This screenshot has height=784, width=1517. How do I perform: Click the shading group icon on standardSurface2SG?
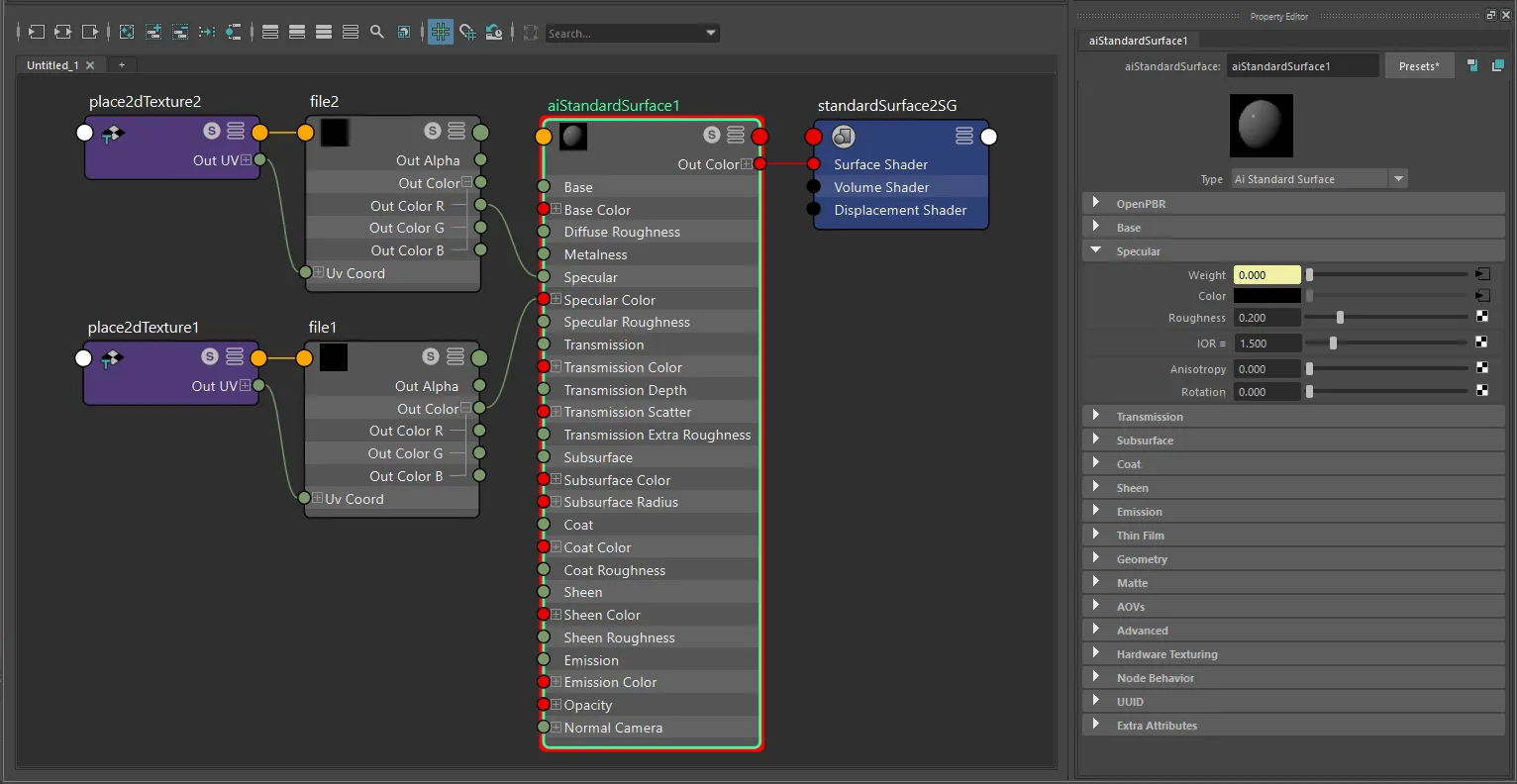pos(844,136)
